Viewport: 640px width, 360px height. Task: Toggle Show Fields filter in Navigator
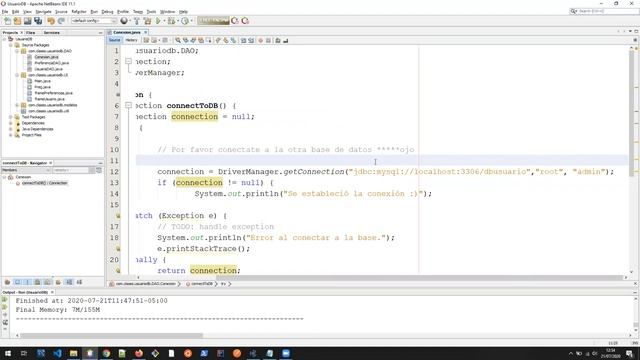(x=18, y=282)
